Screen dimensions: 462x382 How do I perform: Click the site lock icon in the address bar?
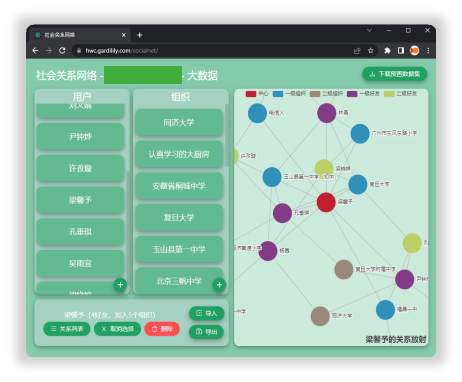pos(79,51)
